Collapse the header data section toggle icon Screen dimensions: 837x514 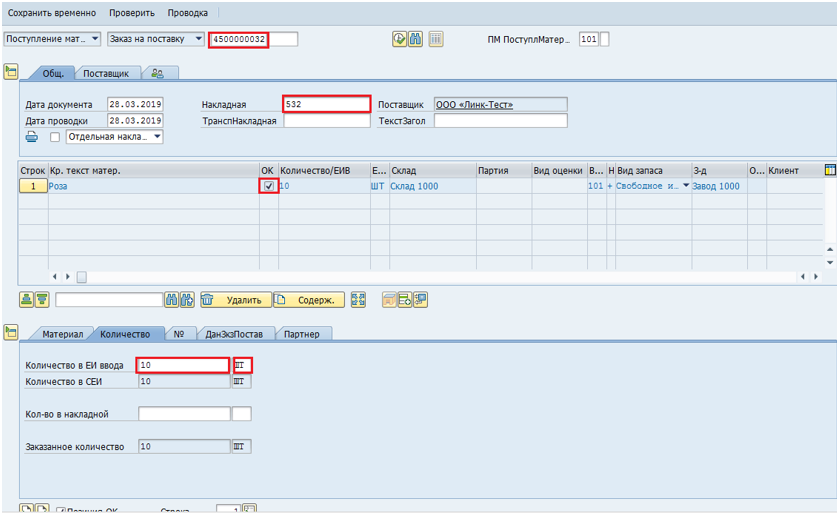click(11, 72)
